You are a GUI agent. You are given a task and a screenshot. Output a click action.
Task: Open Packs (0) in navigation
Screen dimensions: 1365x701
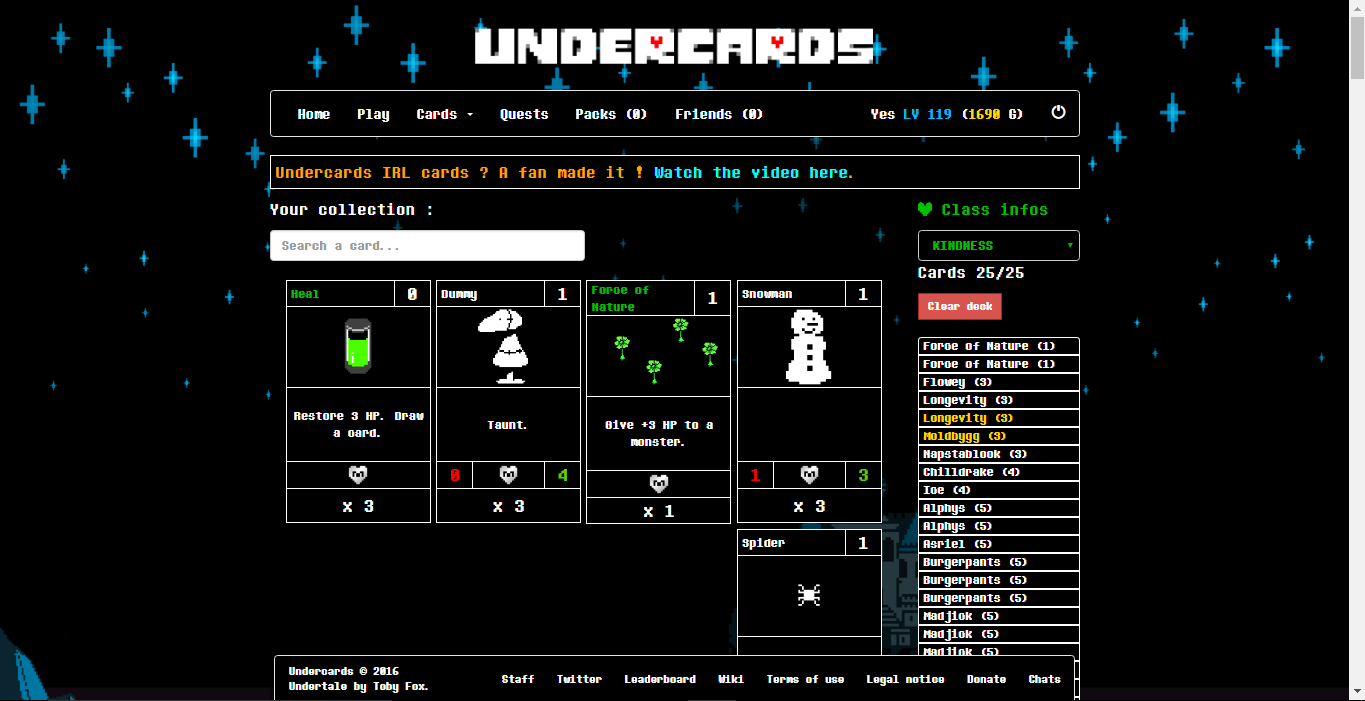point(611,114)
